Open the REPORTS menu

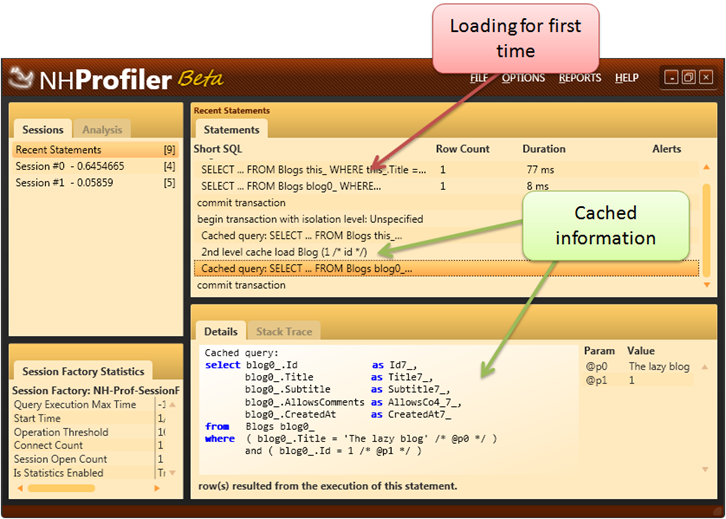tap(580, 78)
